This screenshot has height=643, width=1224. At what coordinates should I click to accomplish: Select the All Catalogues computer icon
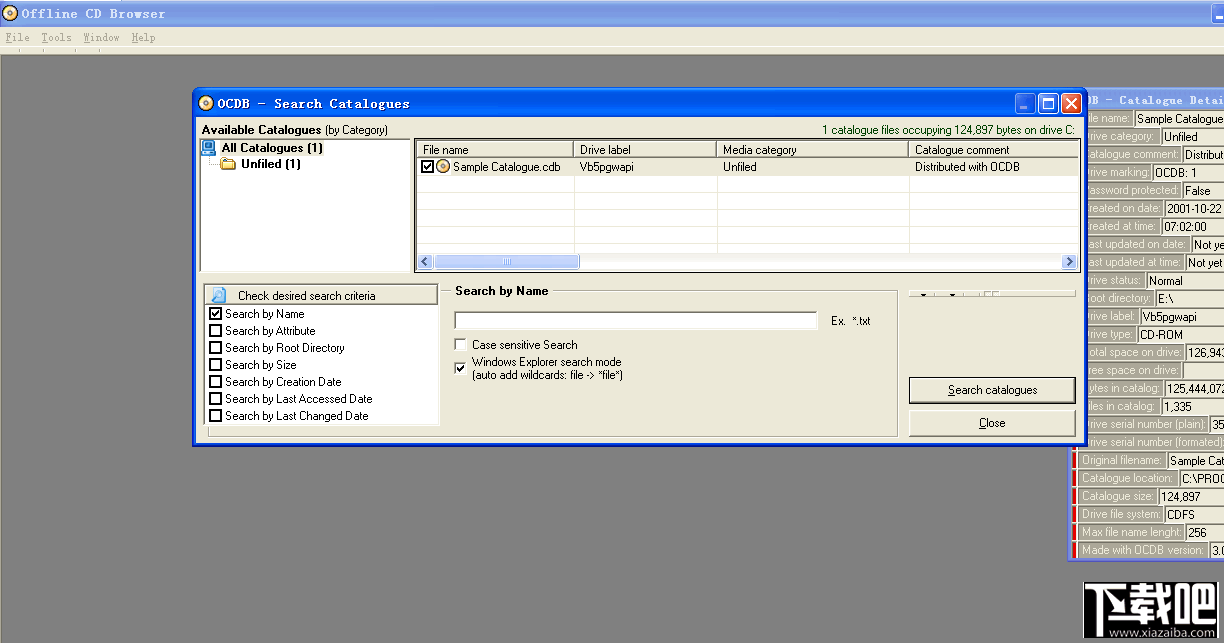point(208,148)
